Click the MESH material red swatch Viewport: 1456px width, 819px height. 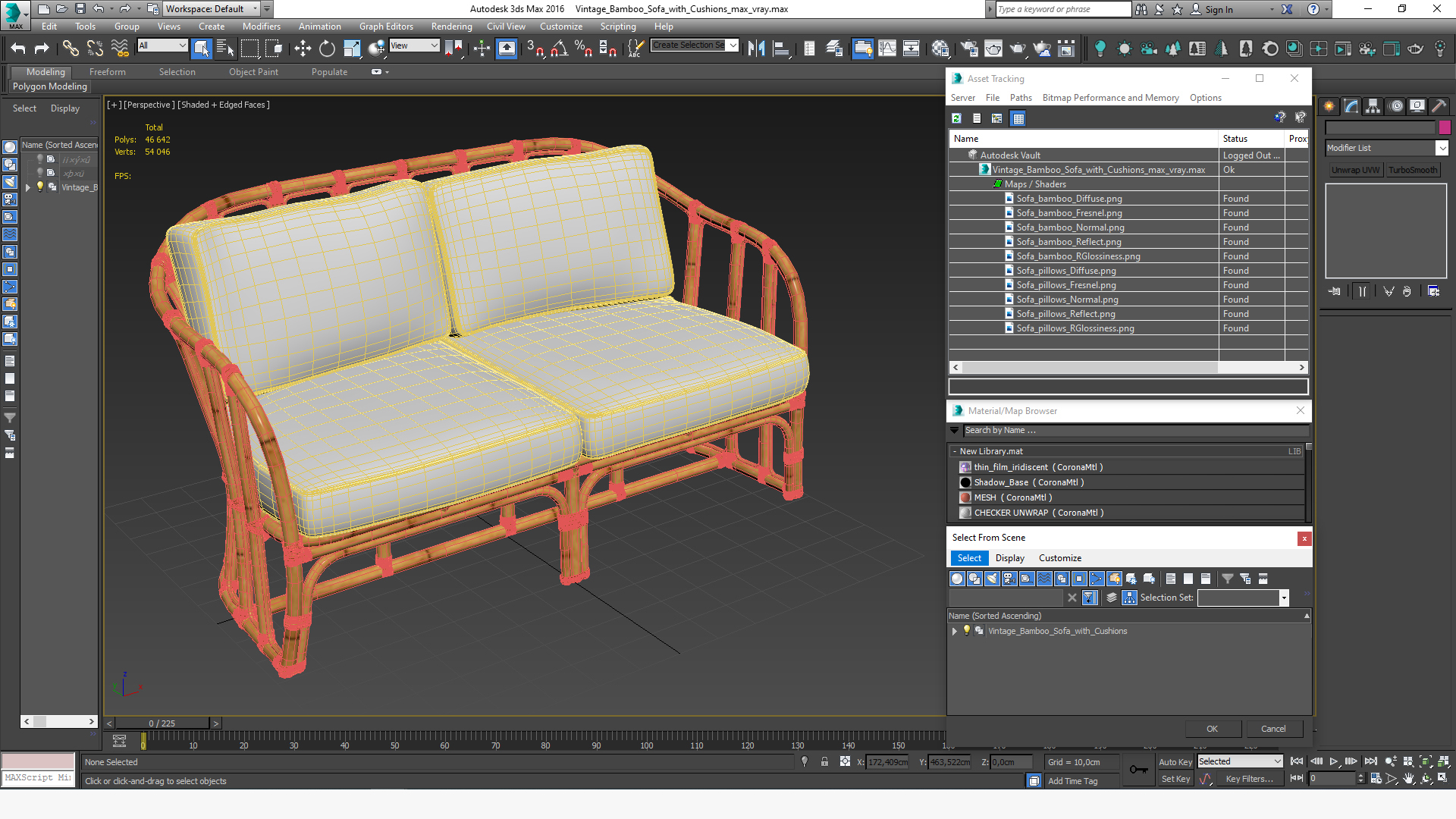coord(965,497)
